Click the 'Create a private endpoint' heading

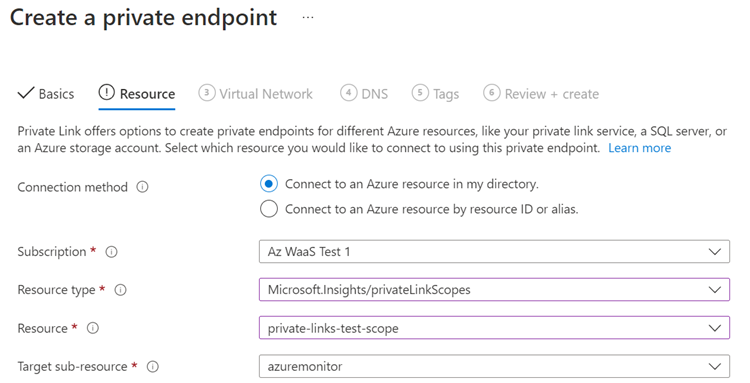click(143, 18)
